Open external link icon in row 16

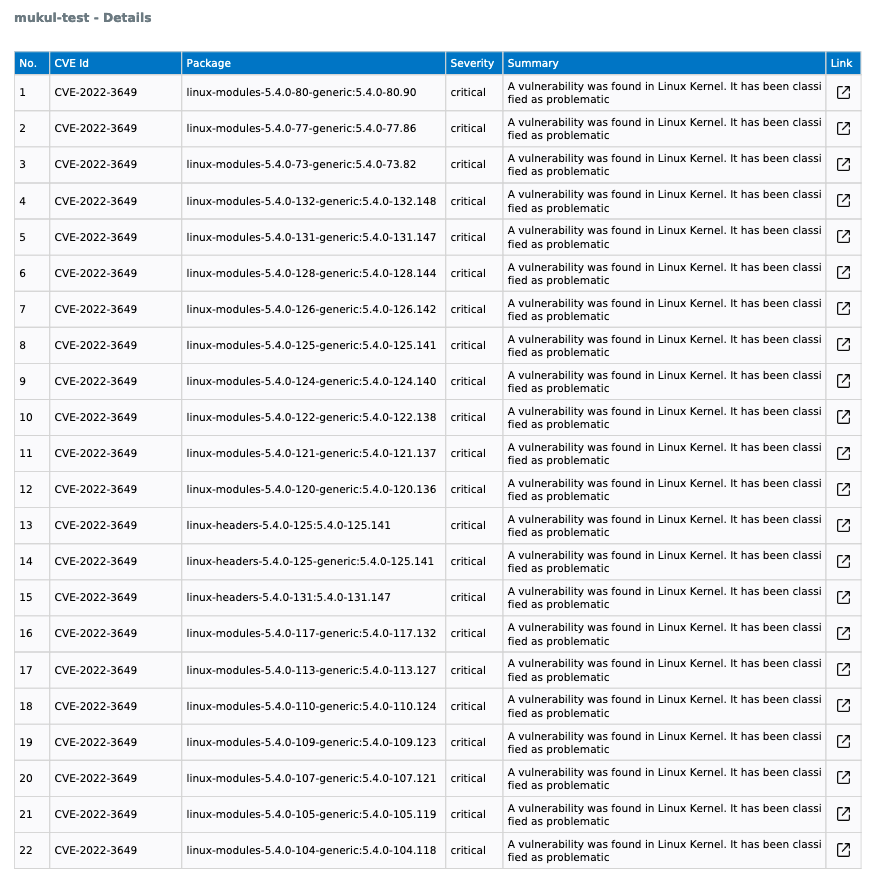pos(843,633)
